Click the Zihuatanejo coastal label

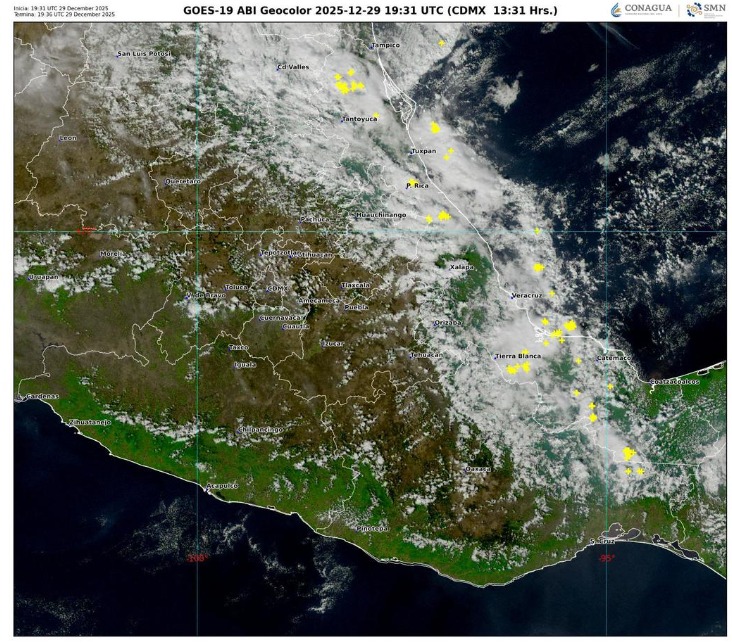click(x=89, y=423)
